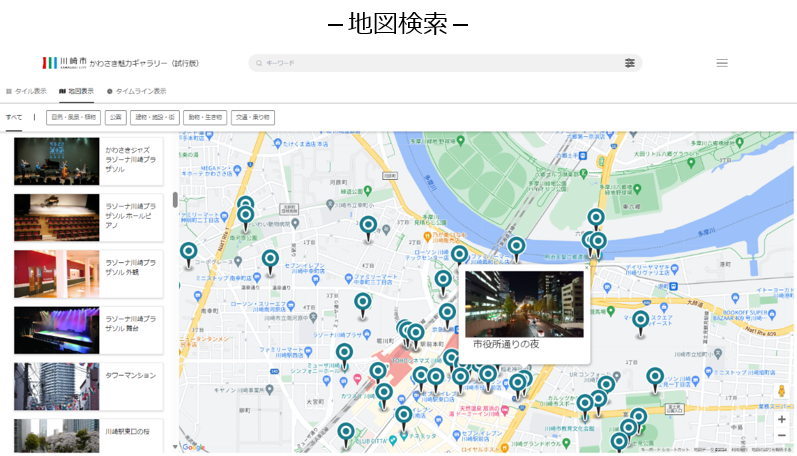Click the Google logo on map

(x=194, y=447)
